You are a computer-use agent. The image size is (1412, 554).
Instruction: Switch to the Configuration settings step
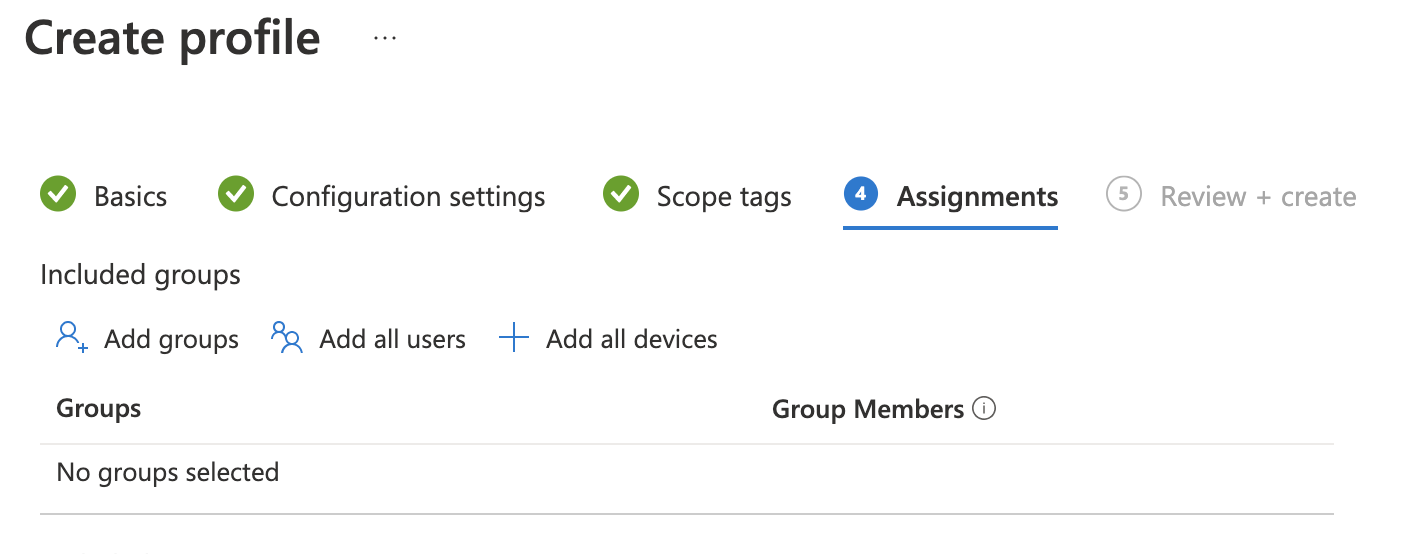click(408, 196)
